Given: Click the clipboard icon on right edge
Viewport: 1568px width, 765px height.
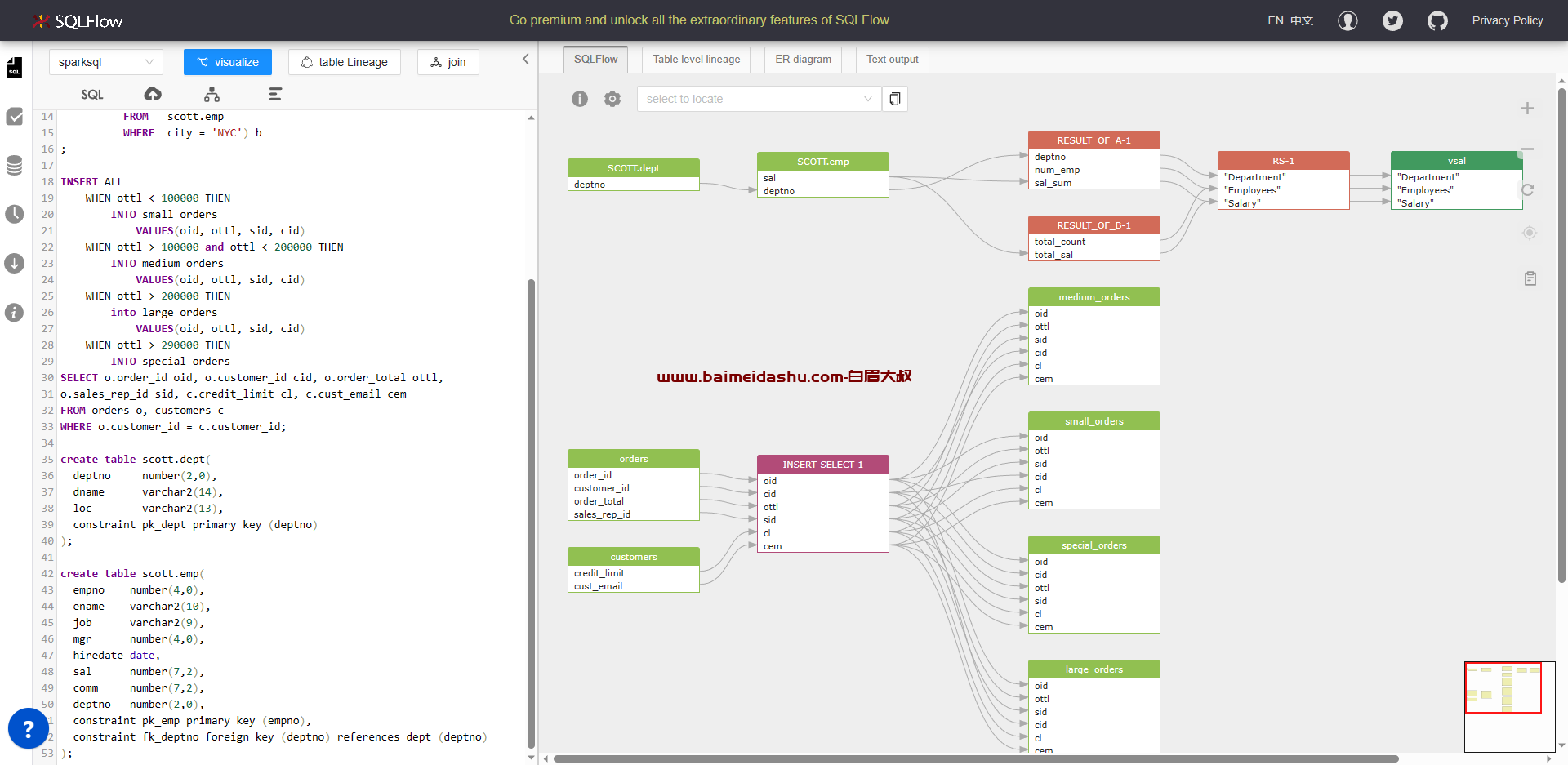Looking at the screenshot, I should pos(1530,278).
